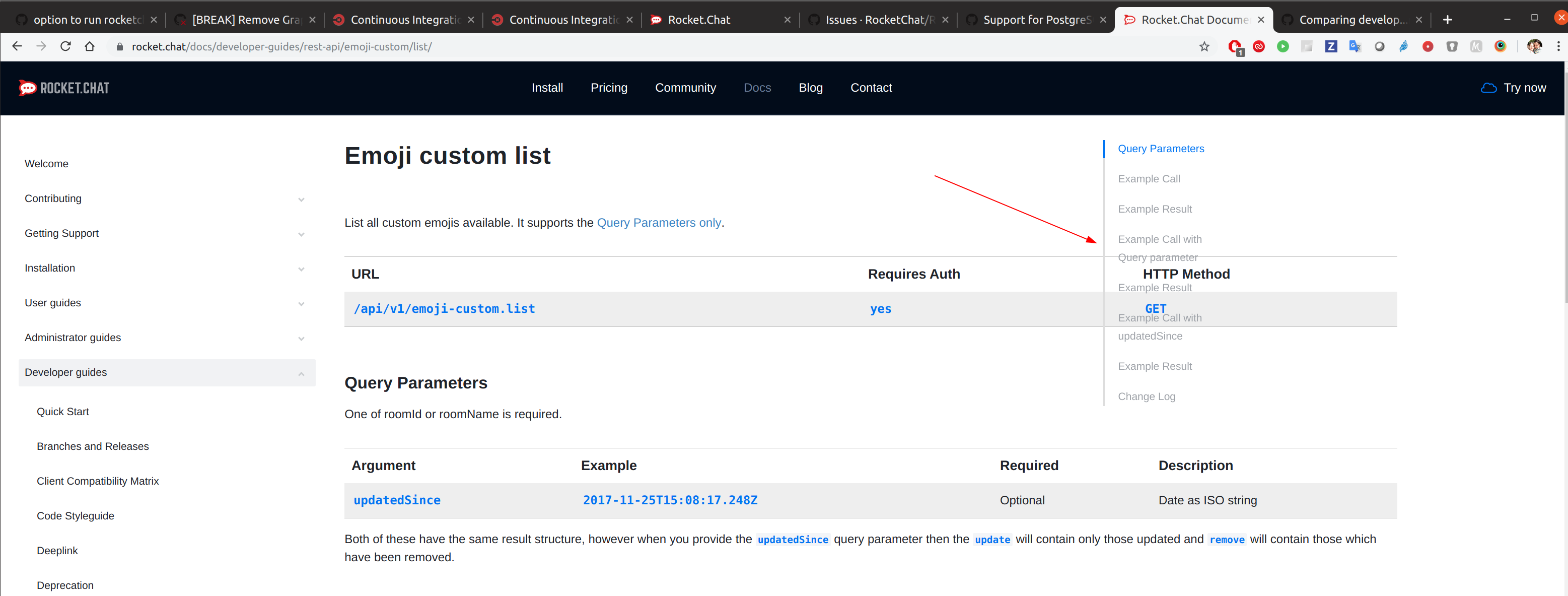
Task: Follow the Query Parameters only link
Action: (659, 223)
